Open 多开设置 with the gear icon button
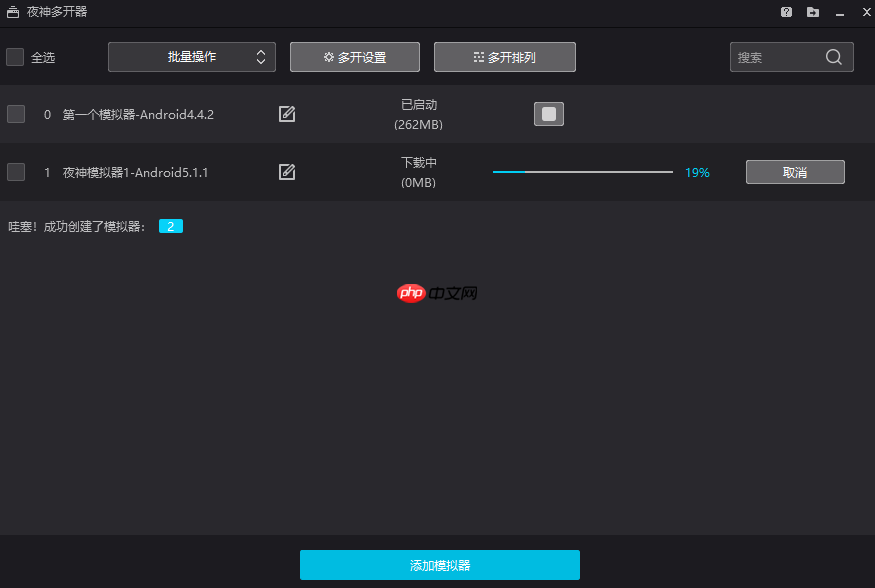 point(354,57)
